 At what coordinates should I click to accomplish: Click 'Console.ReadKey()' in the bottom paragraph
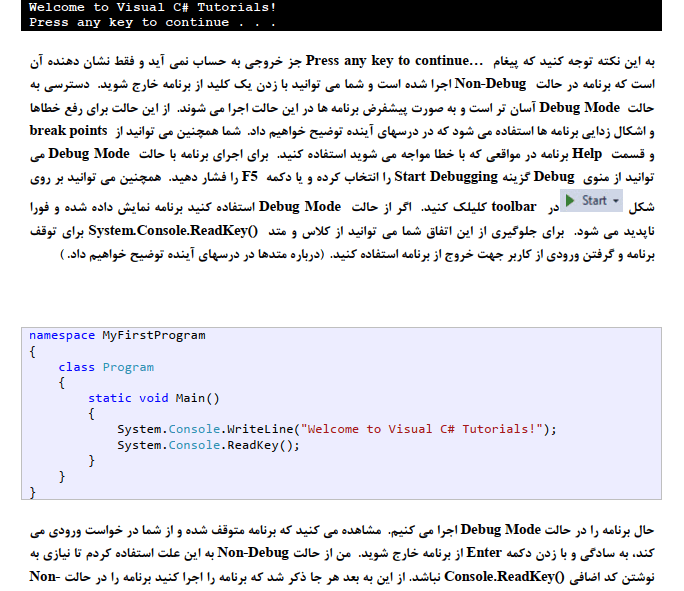(504, 577)
